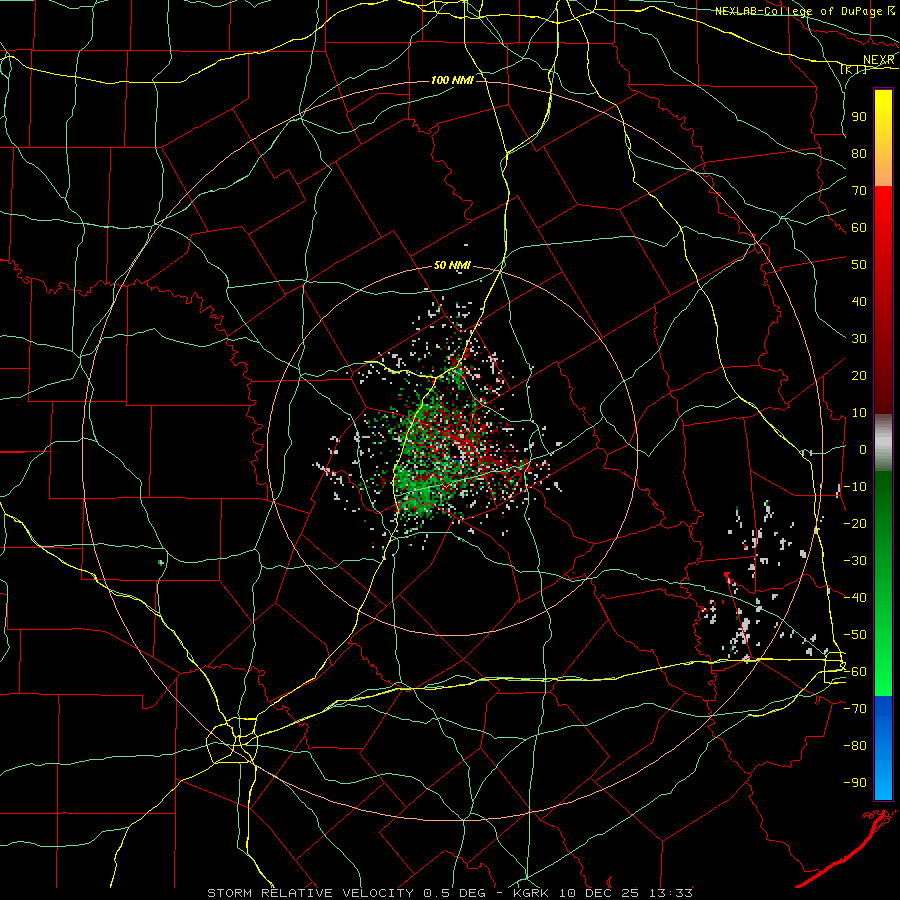This screenshot has height=900, width=900.
Task: Click the positive 10 scale value
Action: coord(859,413)
